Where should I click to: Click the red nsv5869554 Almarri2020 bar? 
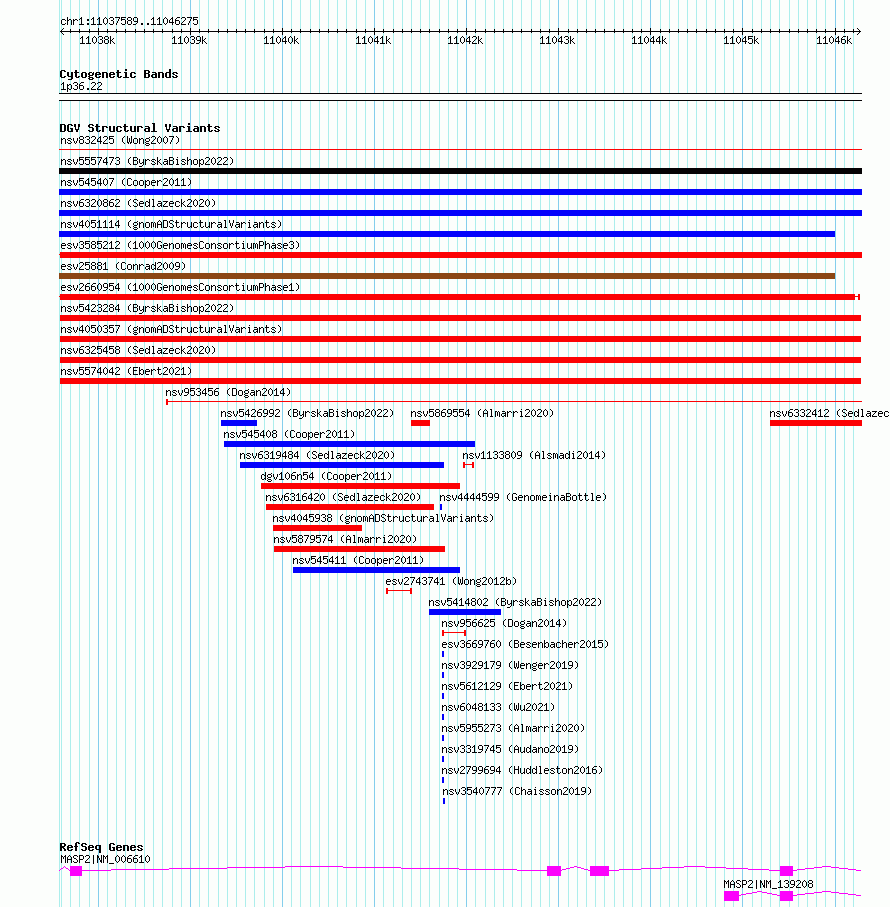tap(420, 423)
